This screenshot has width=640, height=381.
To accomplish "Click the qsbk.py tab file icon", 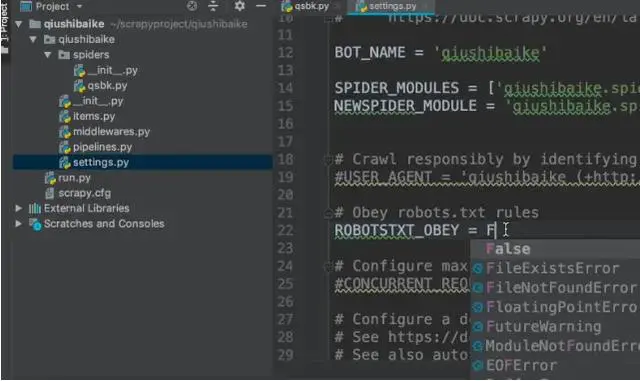I will [287, 6].
